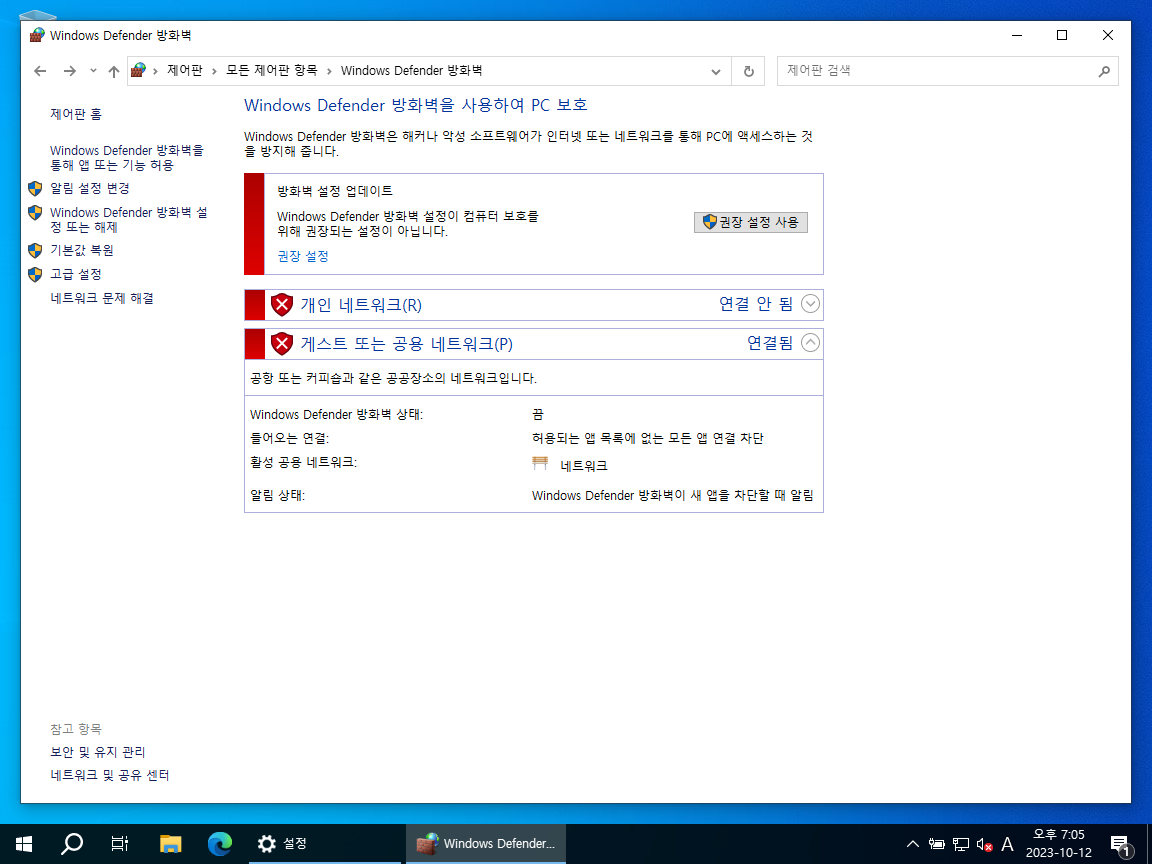Select 모든 제어판 항목 breadcrumb

[x=271, y=71]
